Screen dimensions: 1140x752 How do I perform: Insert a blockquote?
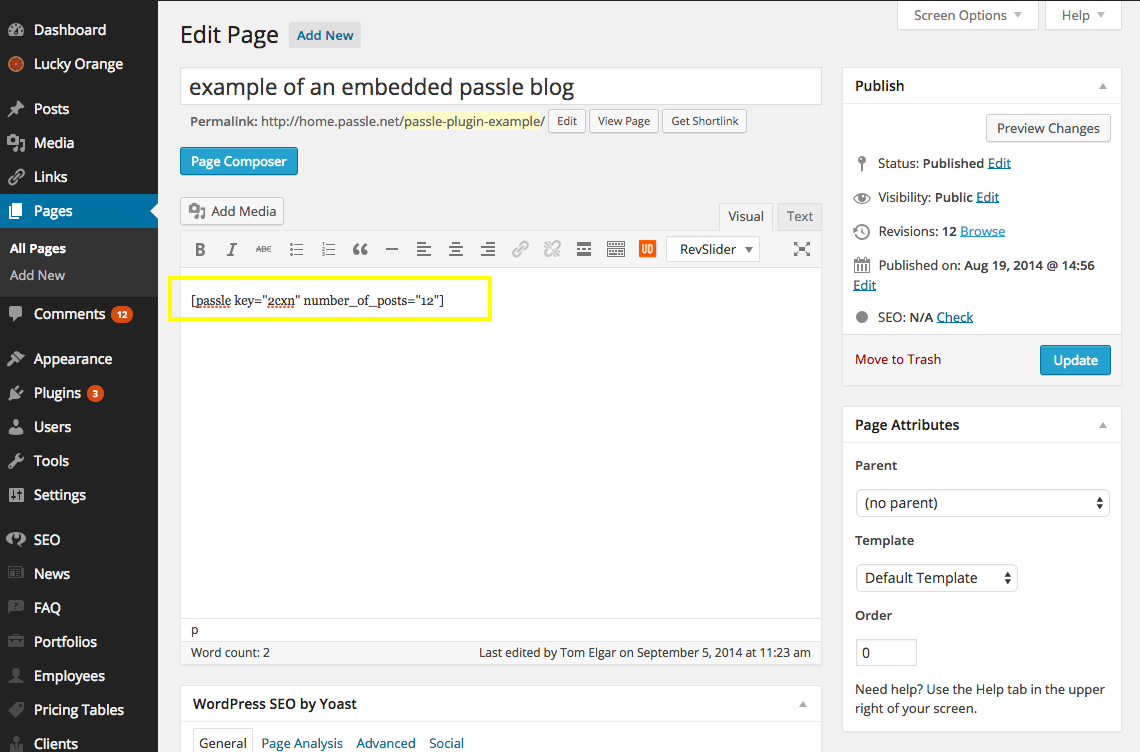point(360,249)
